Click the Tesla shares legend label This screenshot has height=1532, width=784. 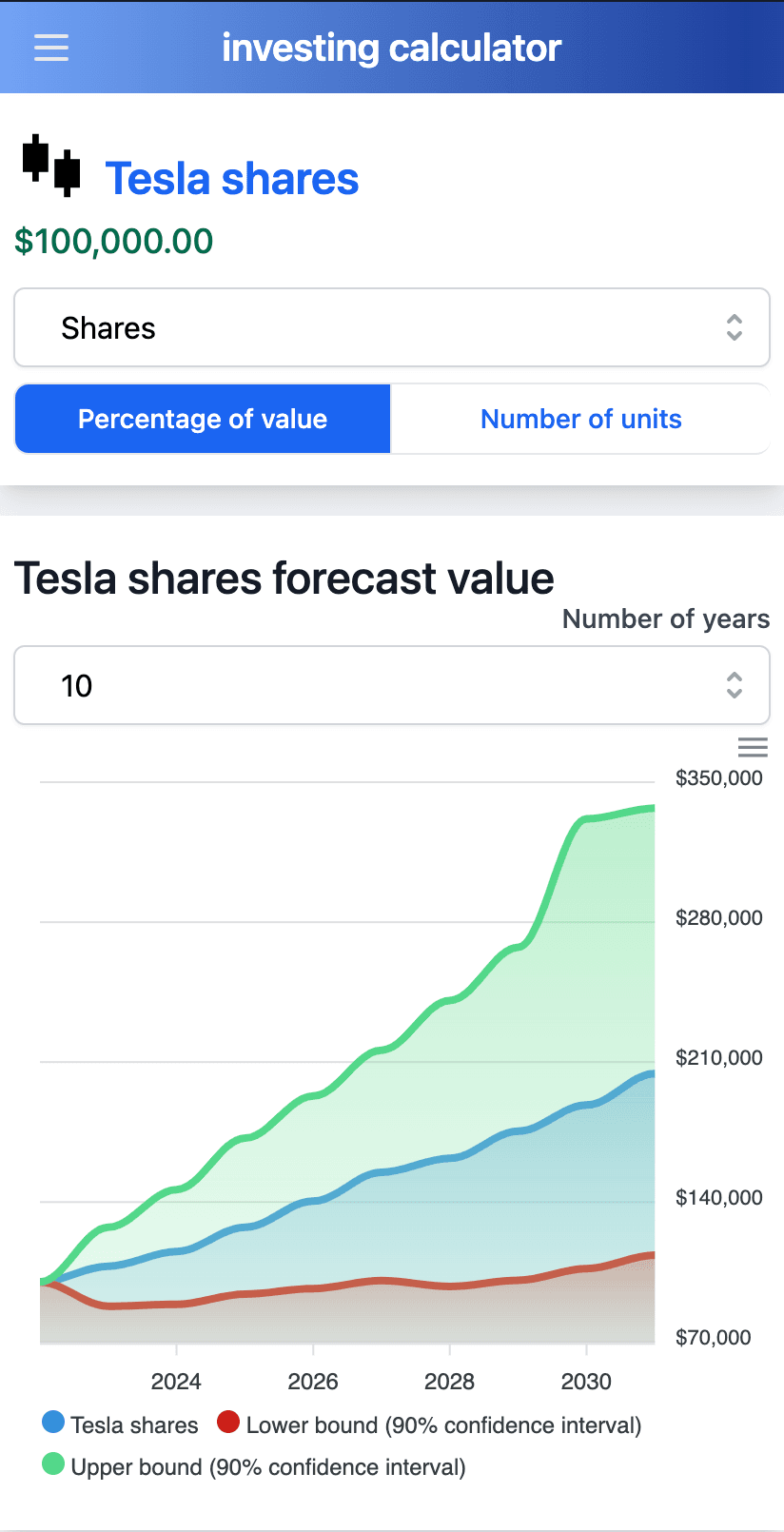[134, 1425]
